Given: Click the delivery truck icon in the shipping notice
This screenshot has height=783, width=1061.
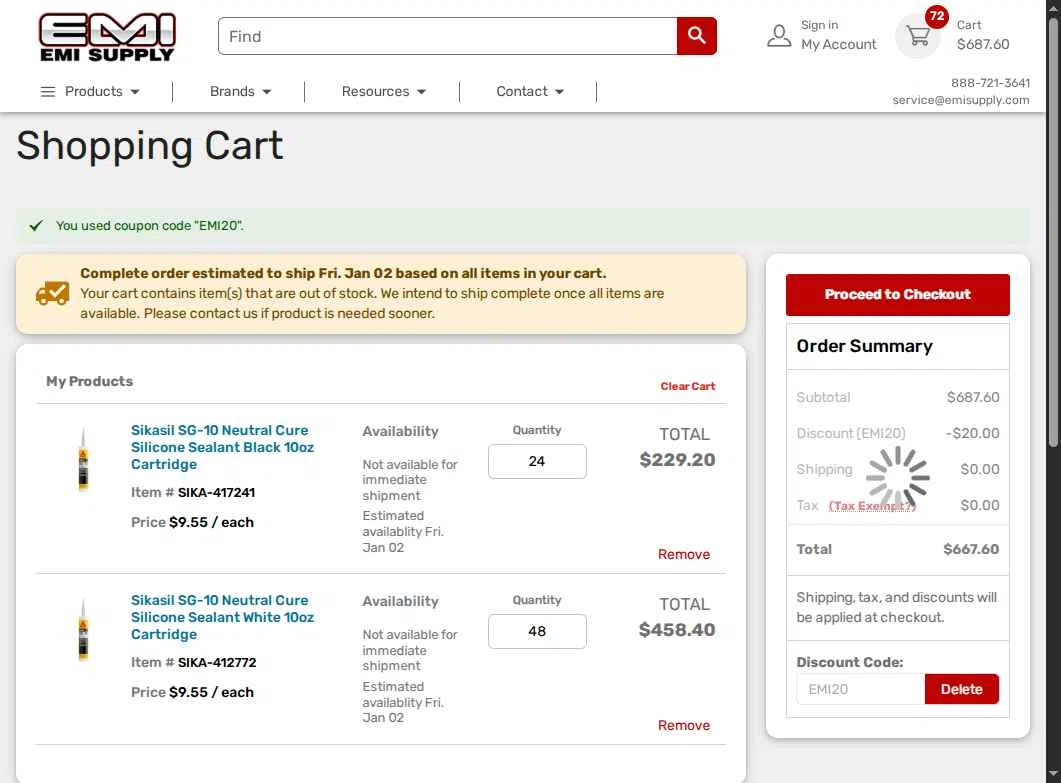Looking at the screenshot, I should tap(53, 293).
